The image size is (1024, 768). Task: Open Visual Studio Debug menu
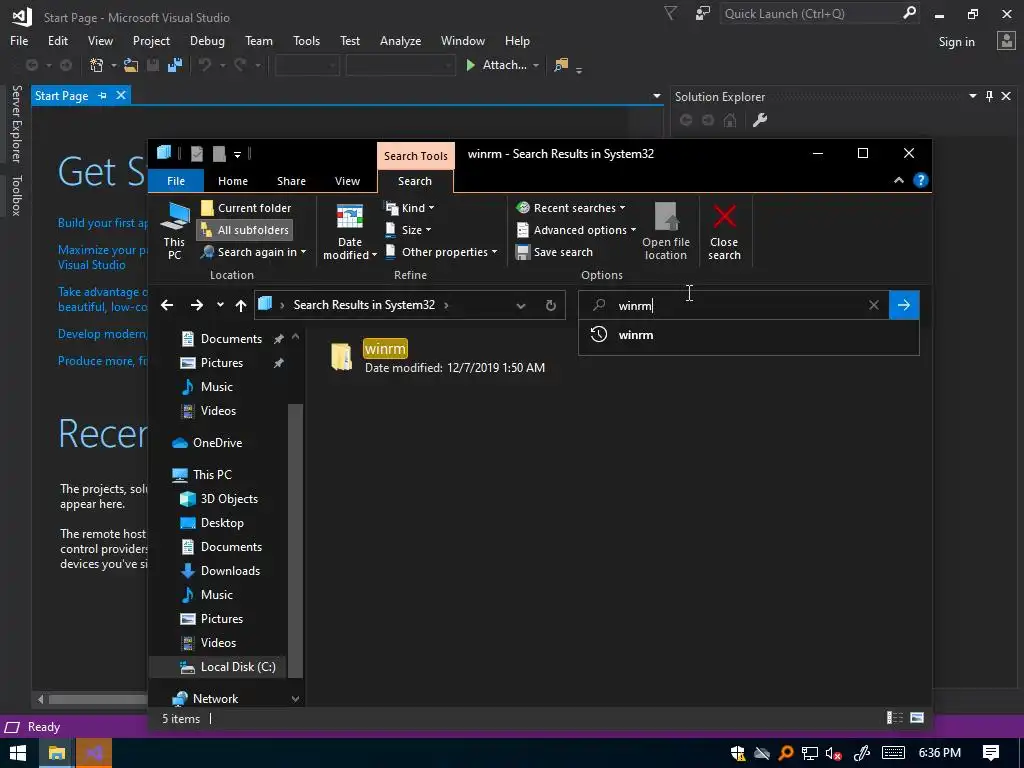tap(207, 40)
